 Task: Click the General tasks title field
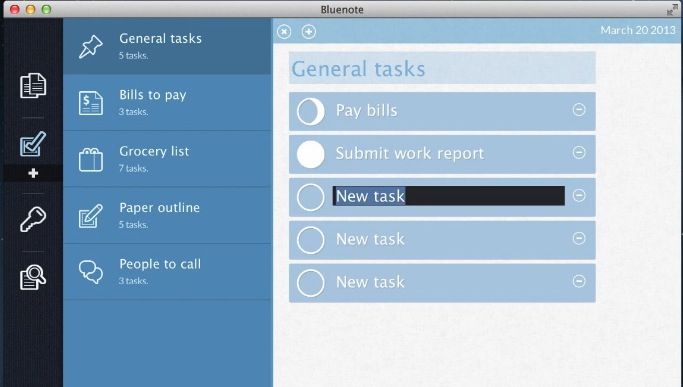coord(442,68)
